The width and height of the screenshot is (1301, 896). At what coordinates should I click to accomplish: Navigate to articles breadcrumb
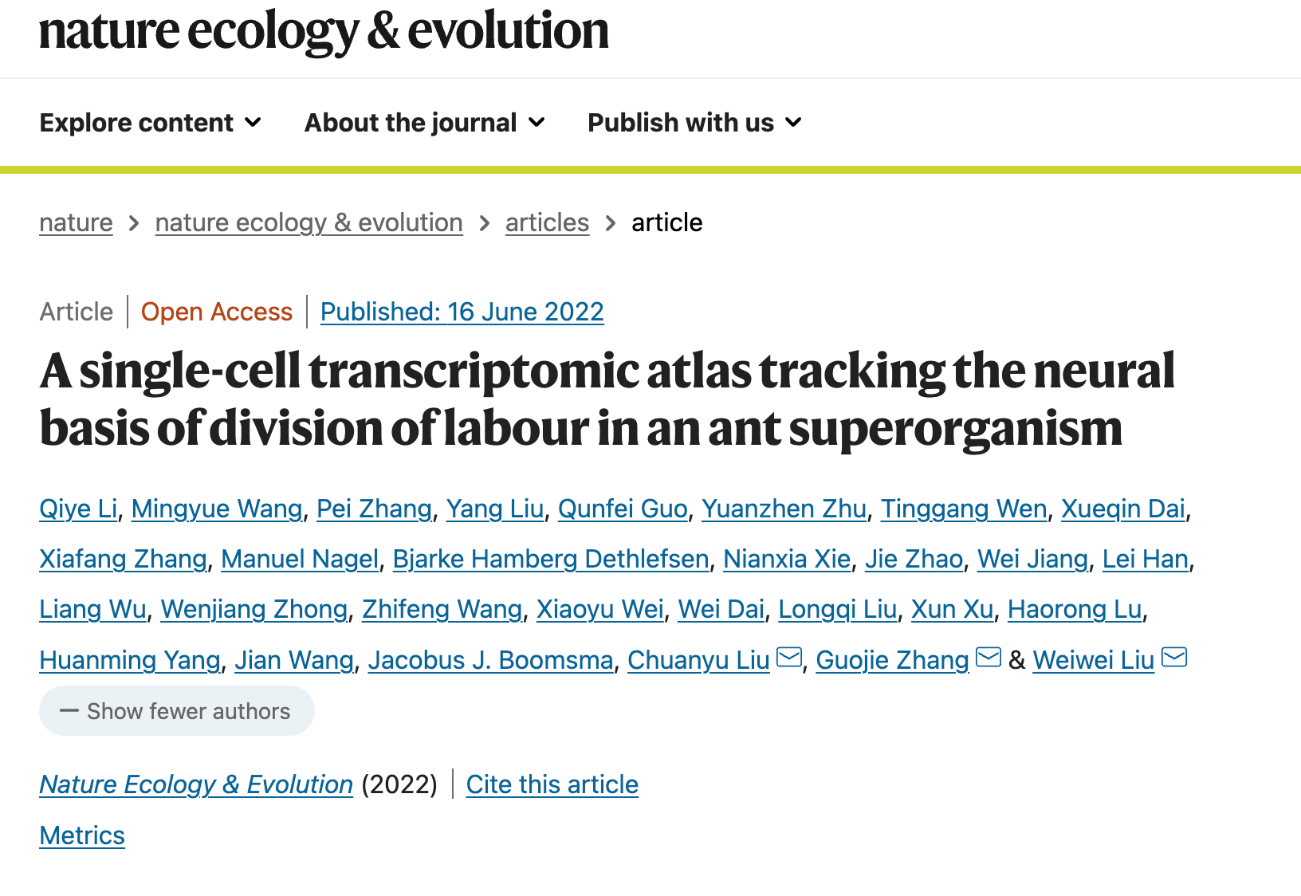(547, 222)
